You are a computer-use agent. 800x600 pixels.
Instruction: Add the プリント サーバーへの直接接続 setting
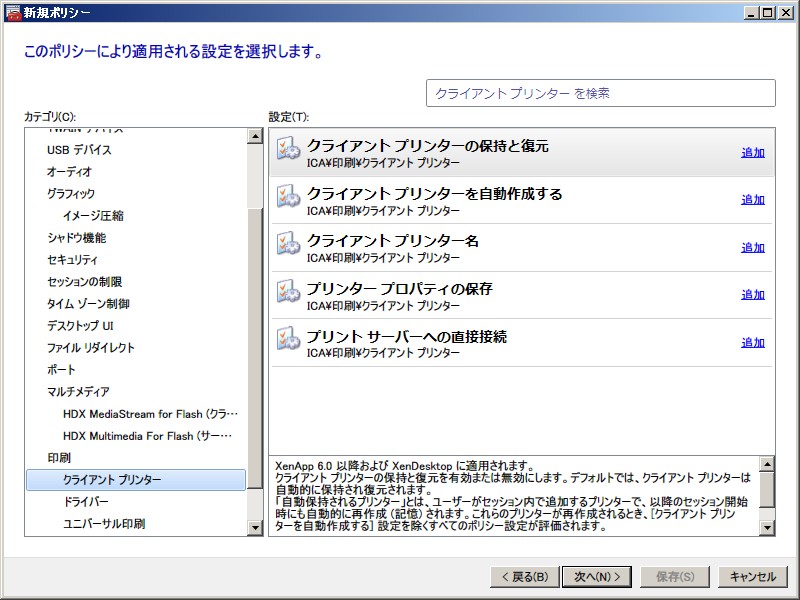tap(752, 343)
